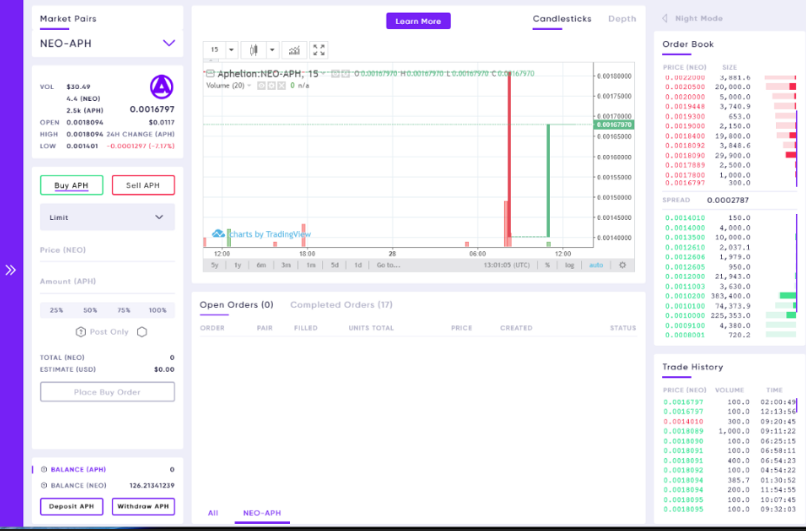Open the 15 interval dropdown arrow
The width and height of the screenshot is (806, 531).
[x=231, y=50]
